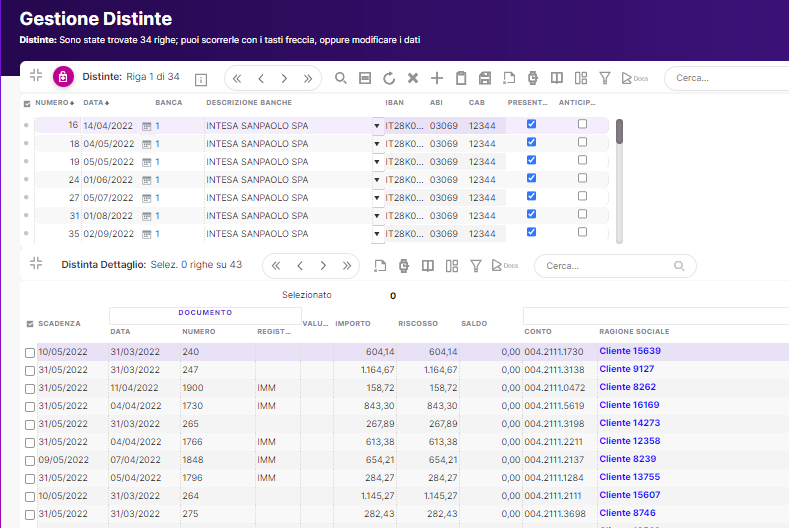
Task: Click layout columns icon in Distinta Dettaglio toolbar
Action: pyautogui.click(x=452, y=266)
